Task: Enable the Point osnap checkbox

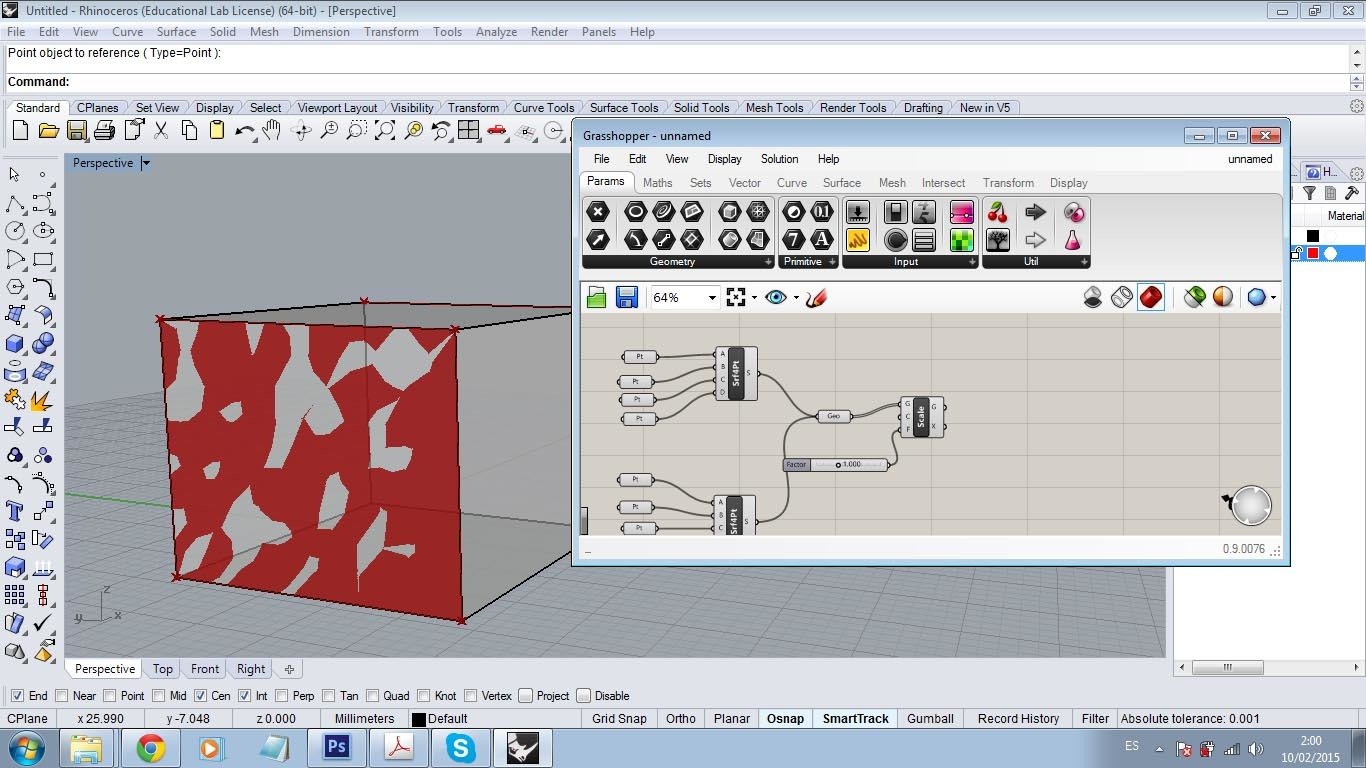Action: click(x=111, y=696)
